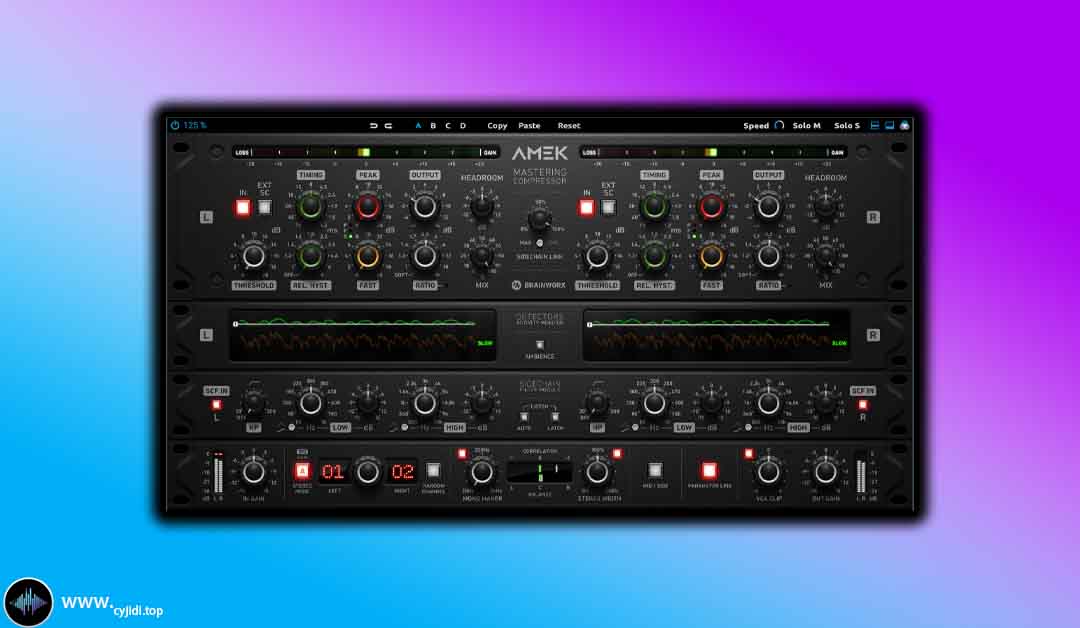1080x628 pixels.
Task: Click the left channel number 01 display
Action: tap(333, 472)
